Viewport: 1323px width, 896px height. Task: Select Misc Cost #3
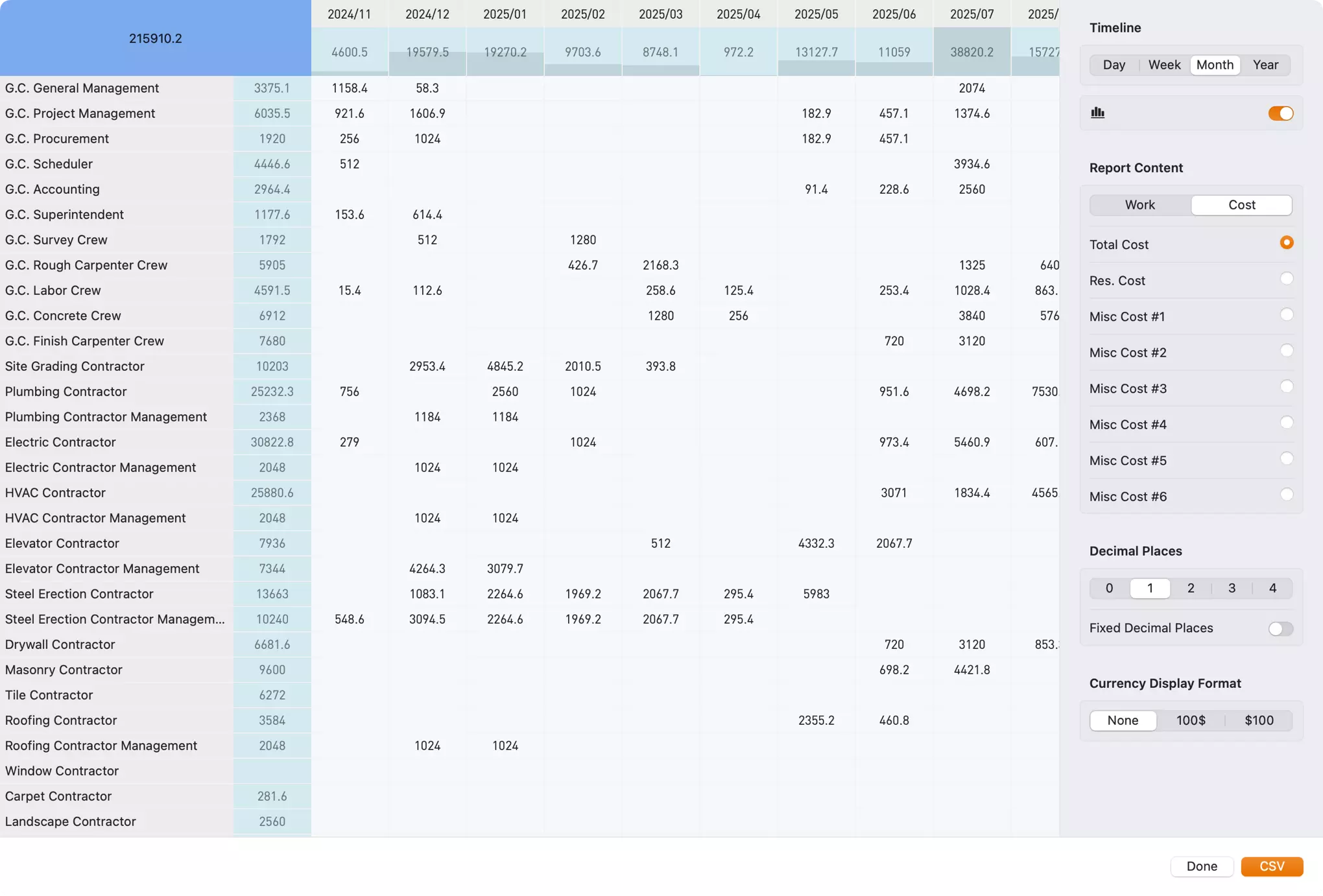1287,386
